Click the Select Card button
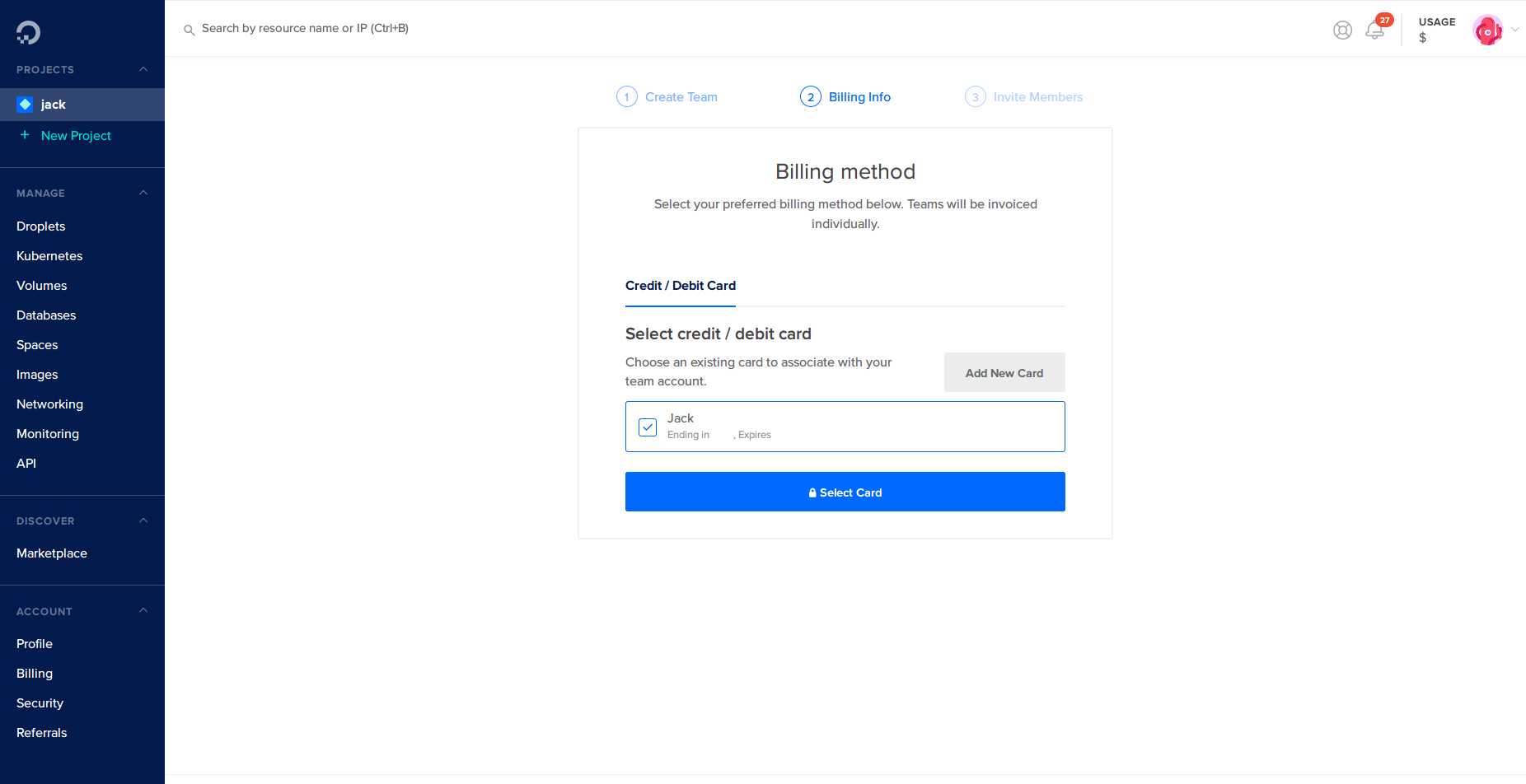The width and height of the screenshot is (1526, 784). [x=845, y=492]
